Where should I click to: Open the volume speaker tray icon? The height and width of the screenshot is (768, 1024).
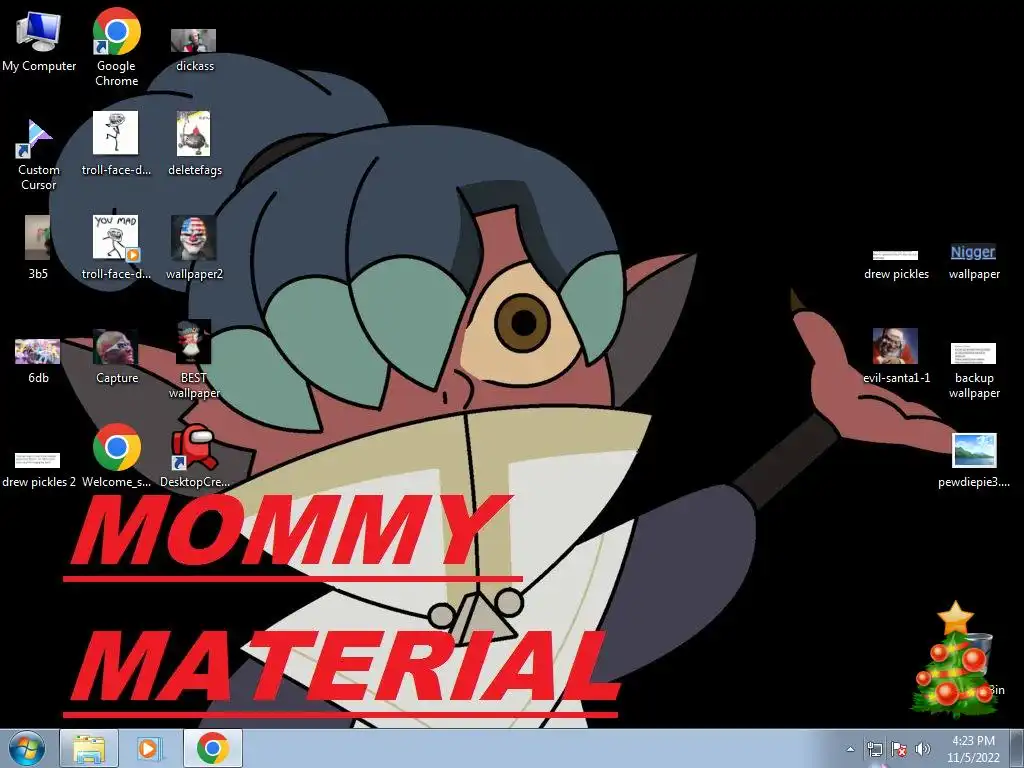pyautogui.click(x=923, y=749)
